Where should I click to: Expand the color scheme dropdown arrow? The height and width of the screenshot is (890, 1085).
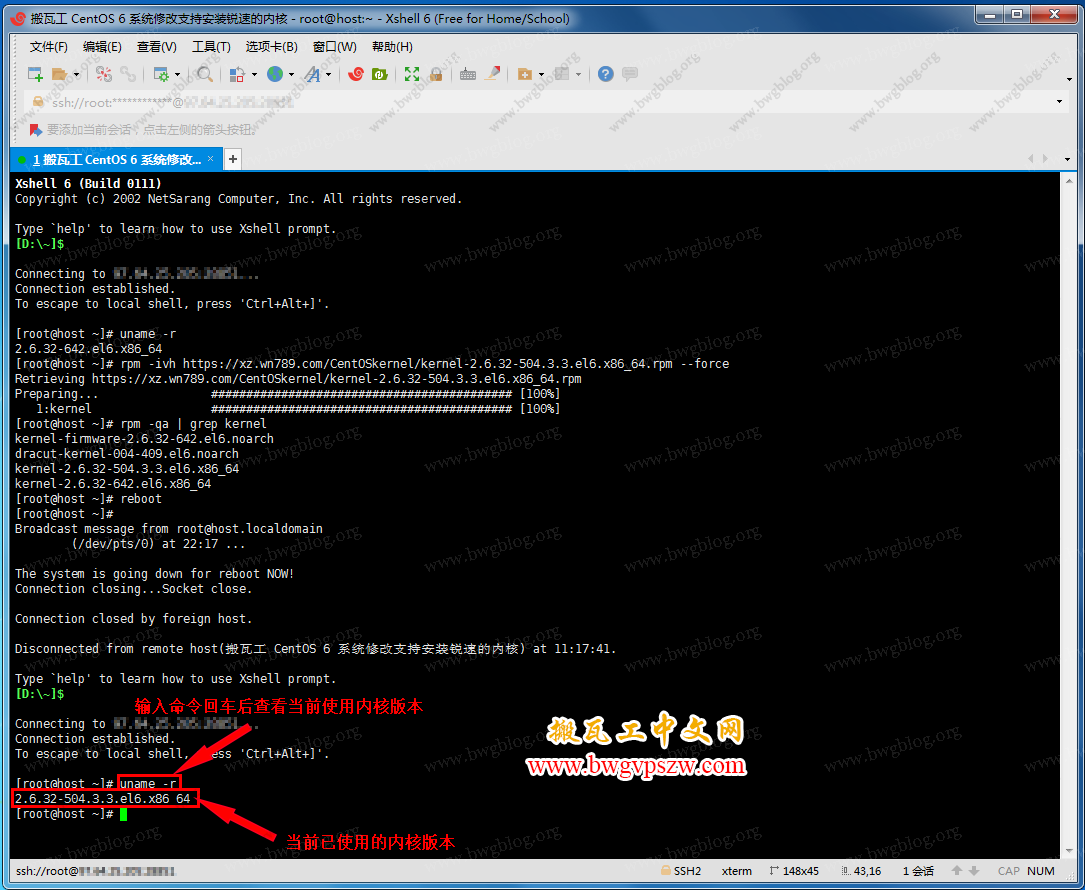click(x=255, y=75)
